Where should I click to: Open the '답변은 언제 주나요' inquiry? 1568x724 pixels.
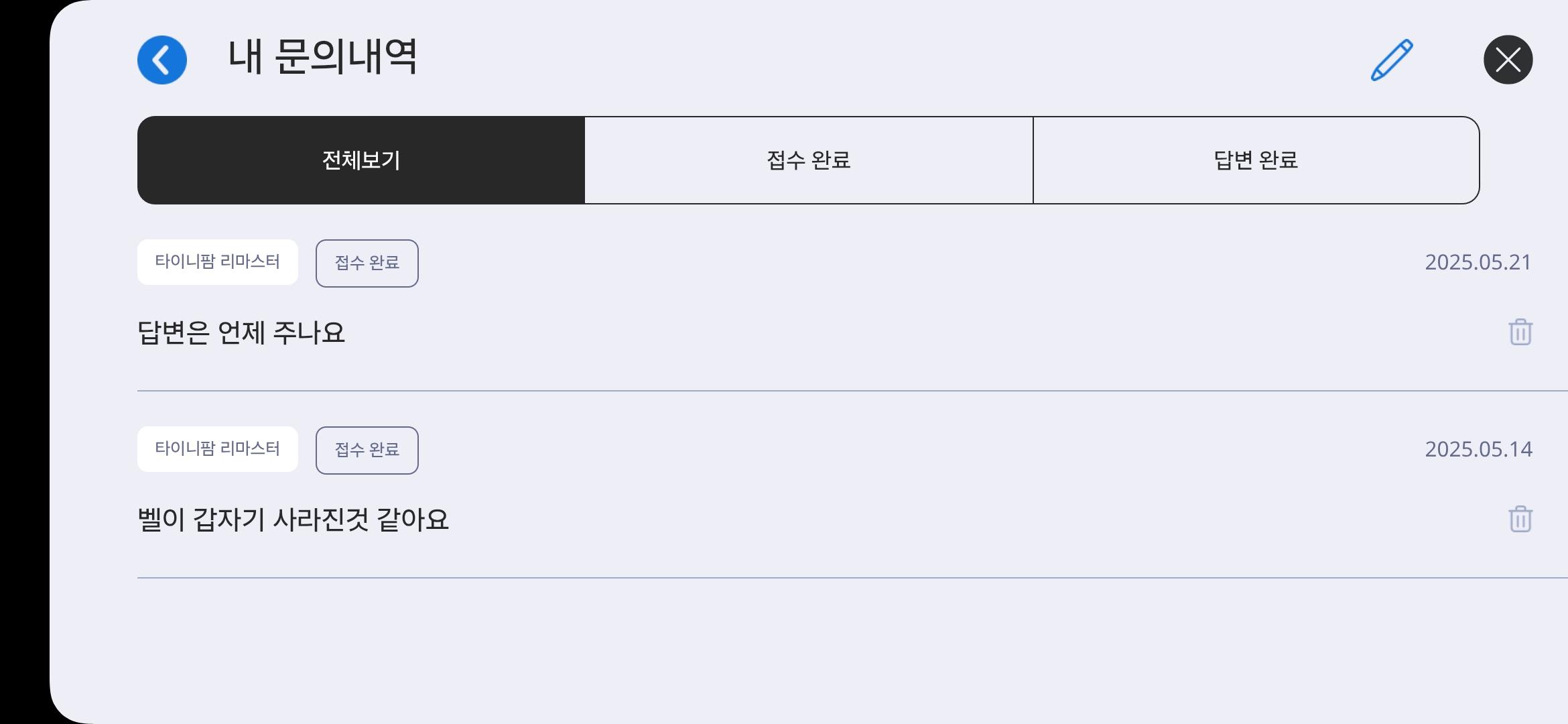[x=241, y=333]
